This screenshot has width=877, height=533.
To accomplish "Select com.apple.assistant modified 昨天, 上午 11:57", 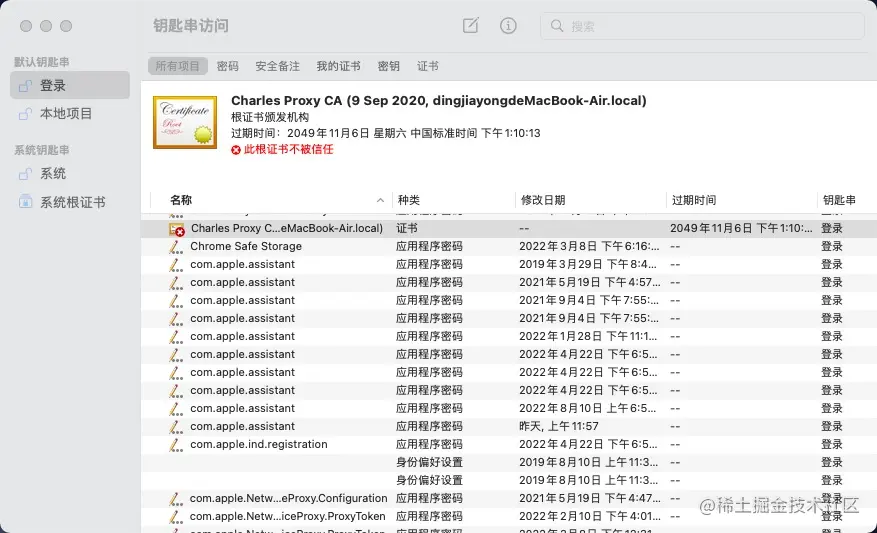I will 508,426.
